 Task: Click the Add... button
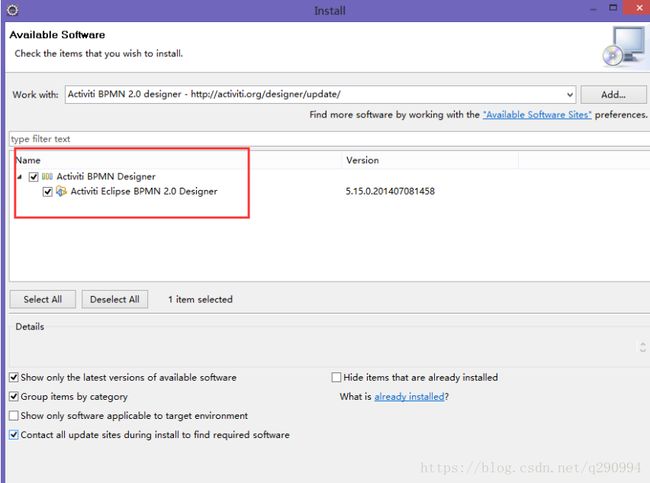tap(614, 95)
